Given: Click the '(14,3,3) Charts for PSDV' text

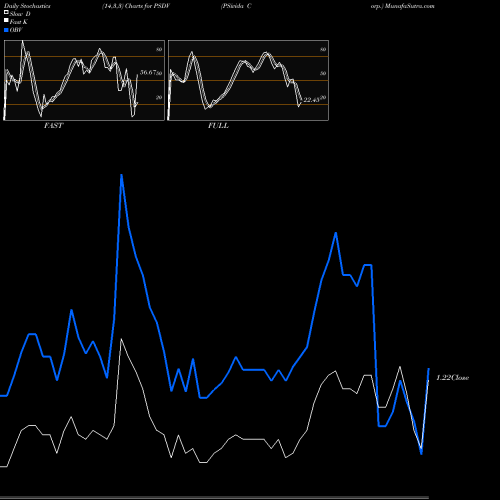Looking at the screenshot, I should coord(136,6).
